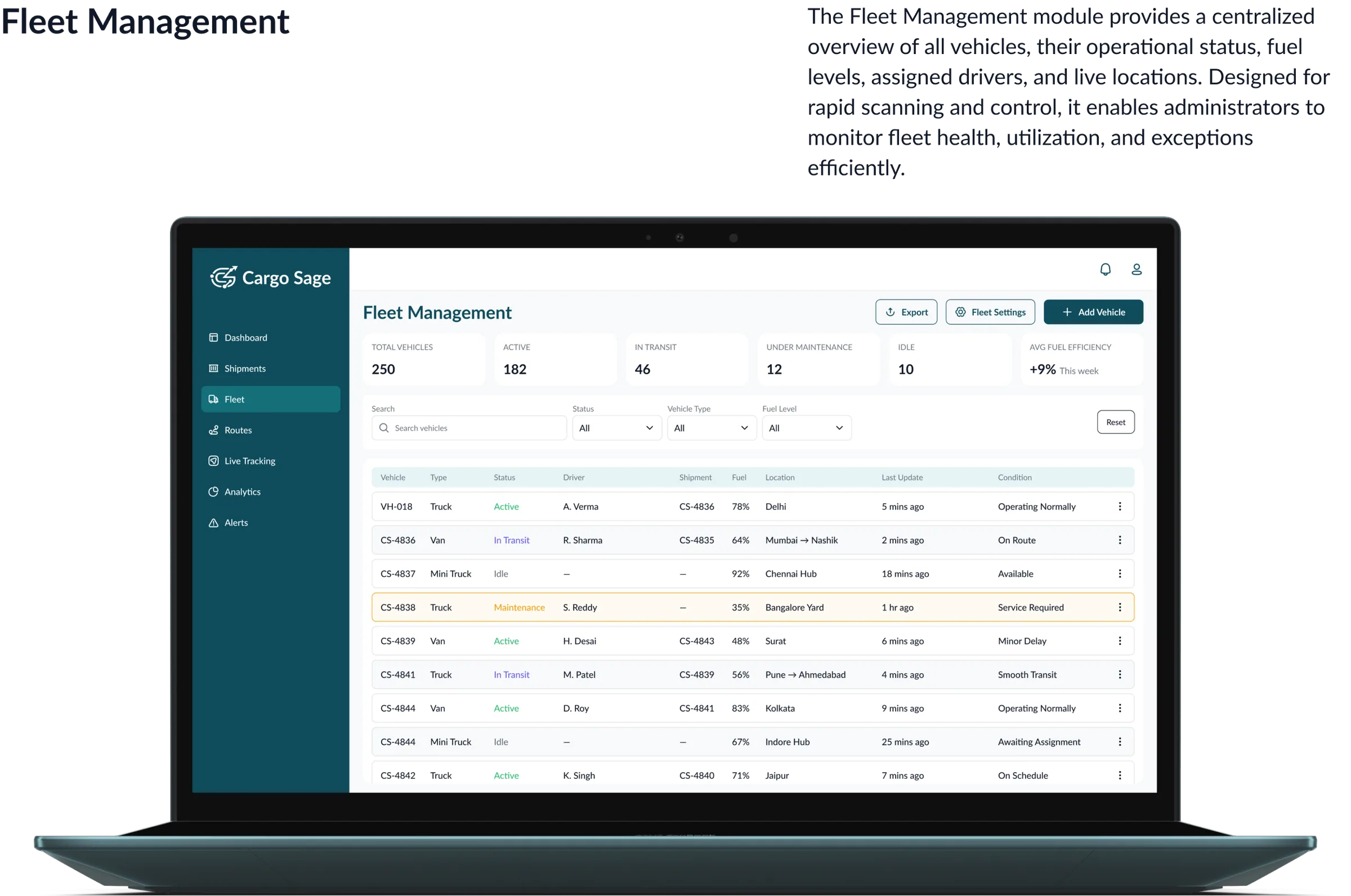Select the Shipments icon in sidebar

click(x=213, y=368)
